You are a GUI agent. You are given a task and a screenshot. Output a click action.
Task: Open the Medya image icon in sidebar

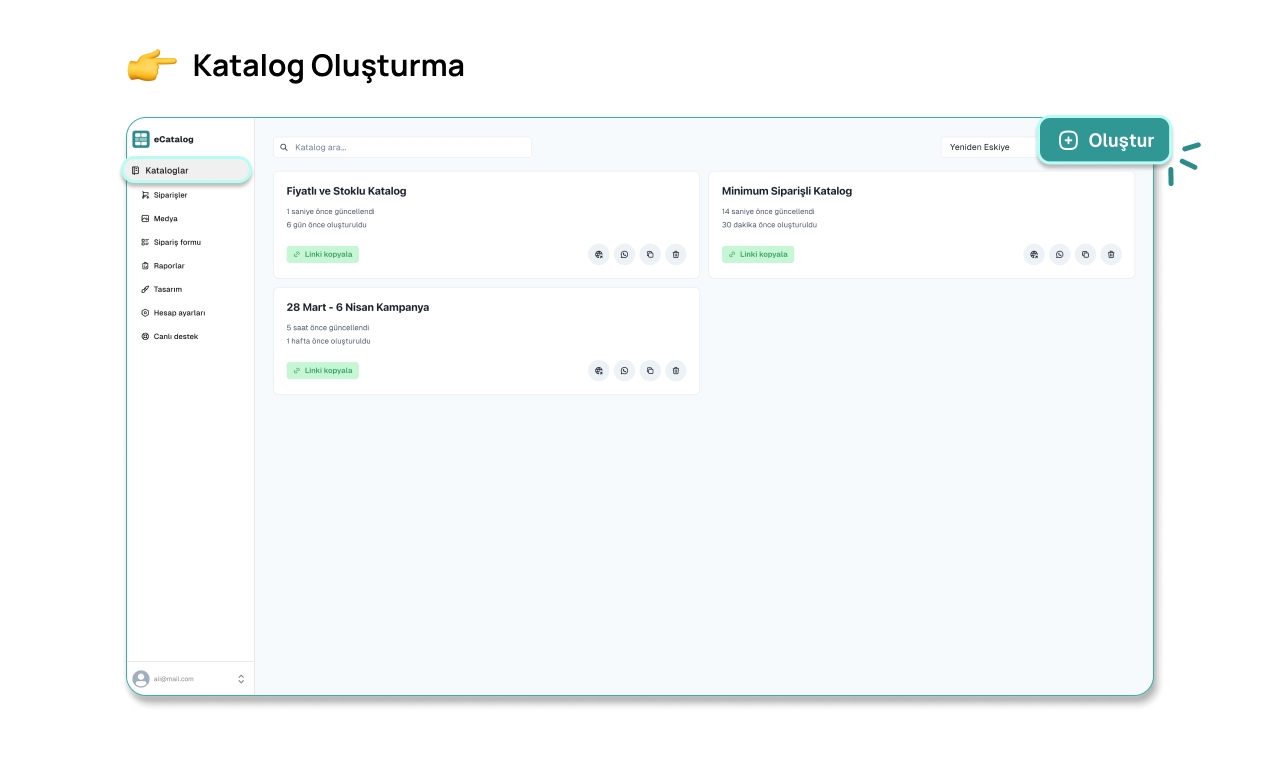[145, 218]
